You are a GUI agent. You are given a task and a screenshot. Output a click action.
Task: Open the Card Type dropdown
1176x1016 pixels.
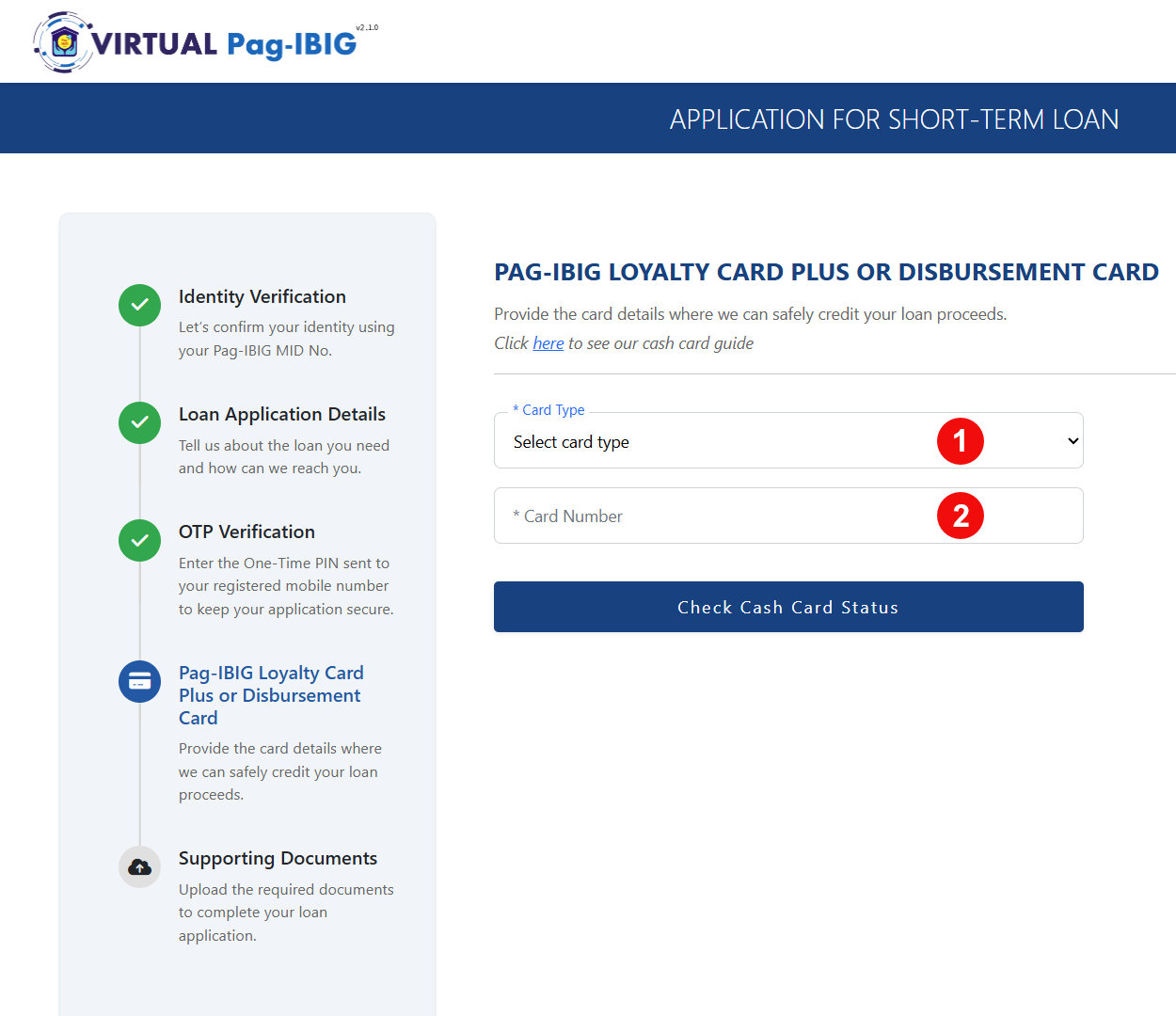click(788, 440)
